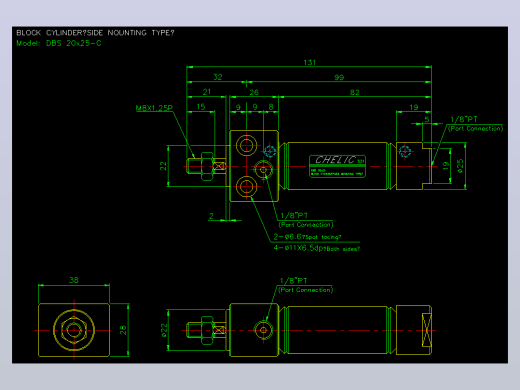
Task: Click the 'BLOCK CYLINDER?SIDE NOUNTING TYPE?' title text
Action: coord(95,33)
